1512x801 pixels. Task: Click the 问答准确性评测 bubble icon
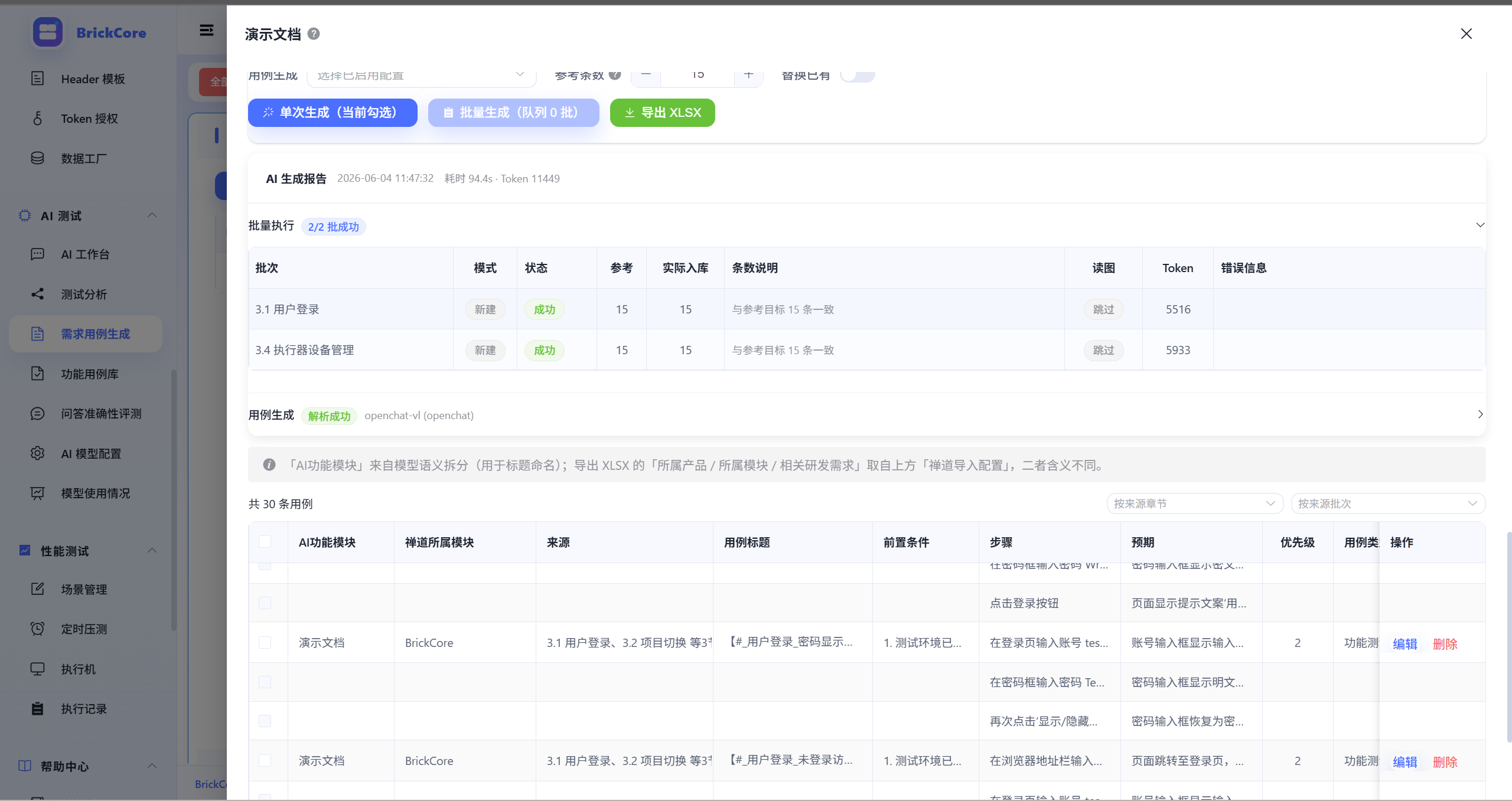(x=37, y=413)
